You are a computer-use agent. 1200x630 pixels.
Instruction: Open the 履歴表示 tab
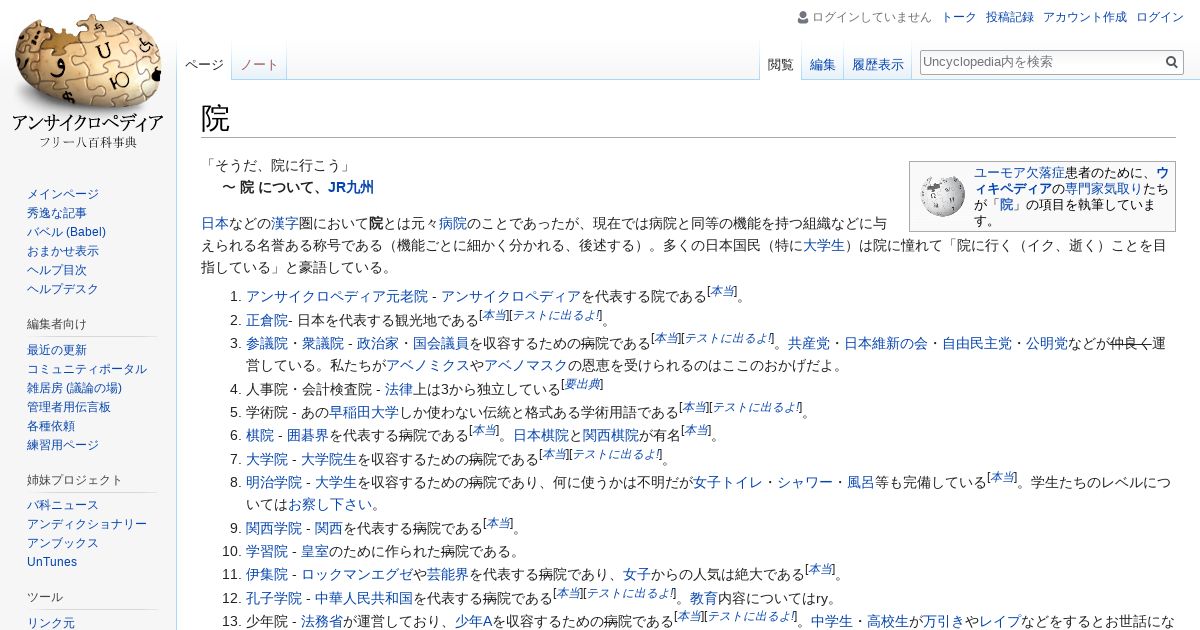(878, 64)
